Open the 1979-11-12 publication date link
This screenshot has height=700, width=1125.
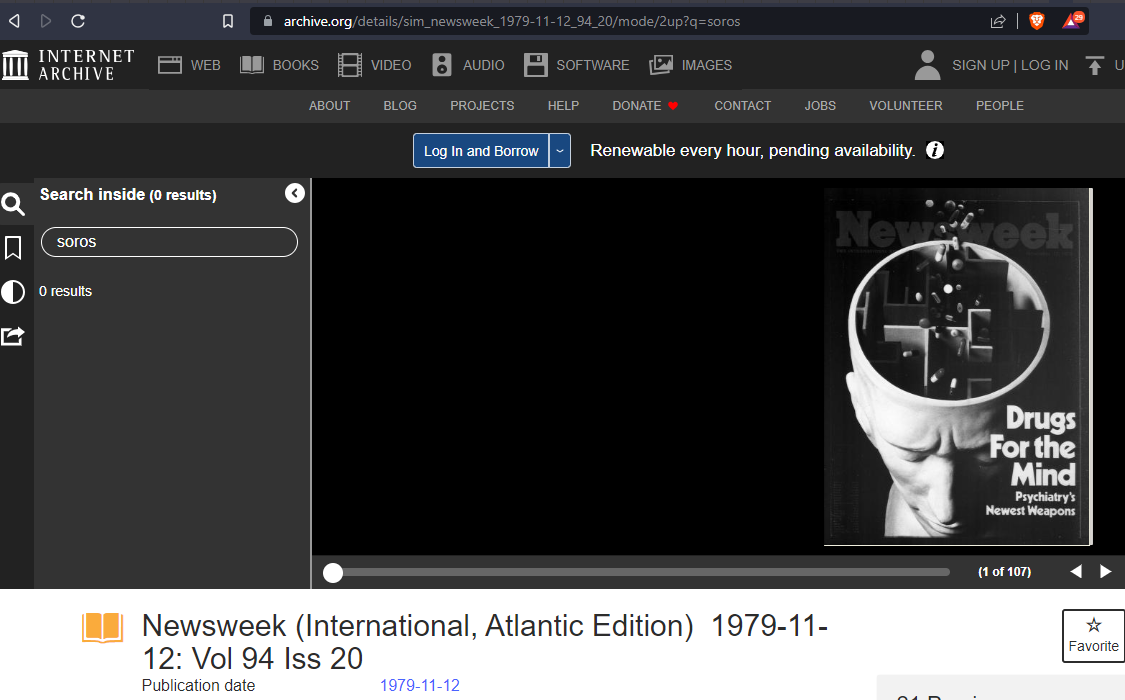[x=420, y=685]
